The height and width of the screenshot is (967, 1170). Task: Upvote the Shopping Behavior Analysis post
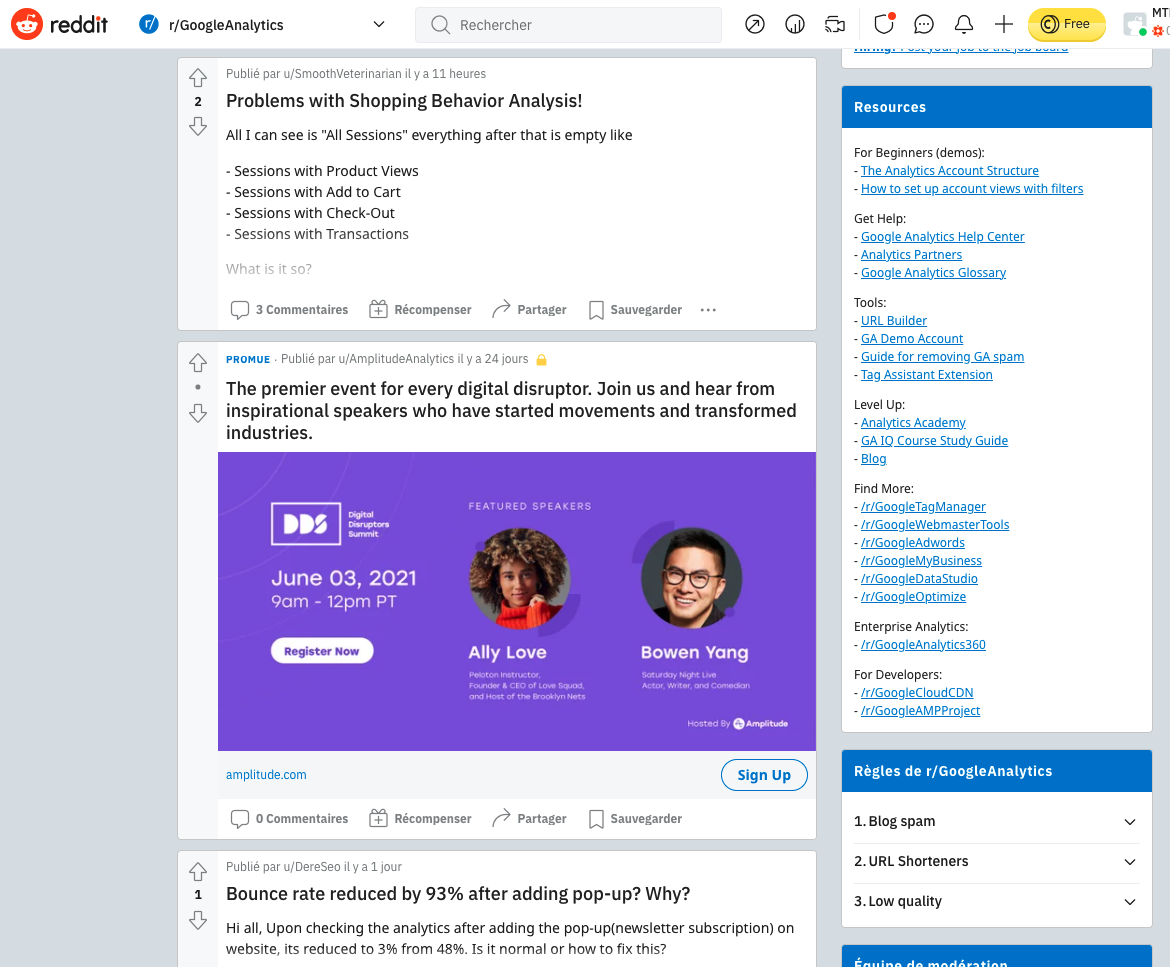(198, 78)
